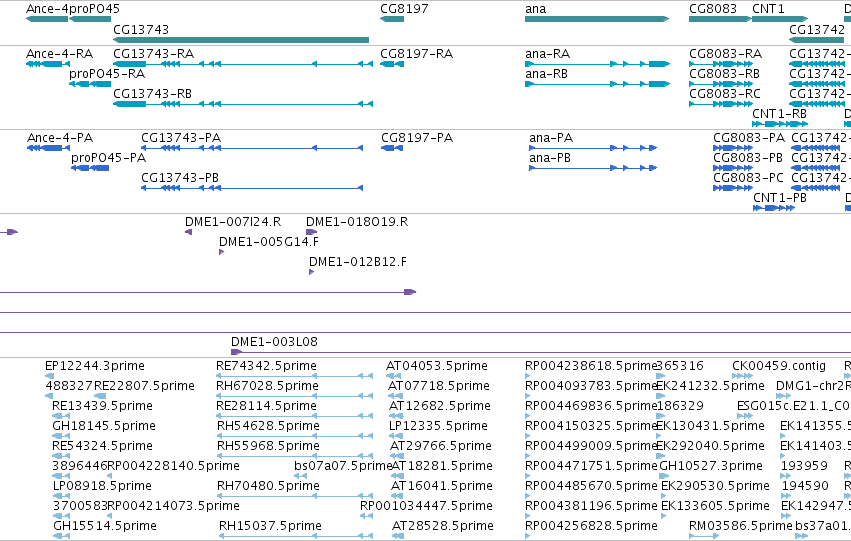This screenshot has height=541, width=851.
Task: Click the ana gene span
Action: pyautogui.click(x=597, y=19)
